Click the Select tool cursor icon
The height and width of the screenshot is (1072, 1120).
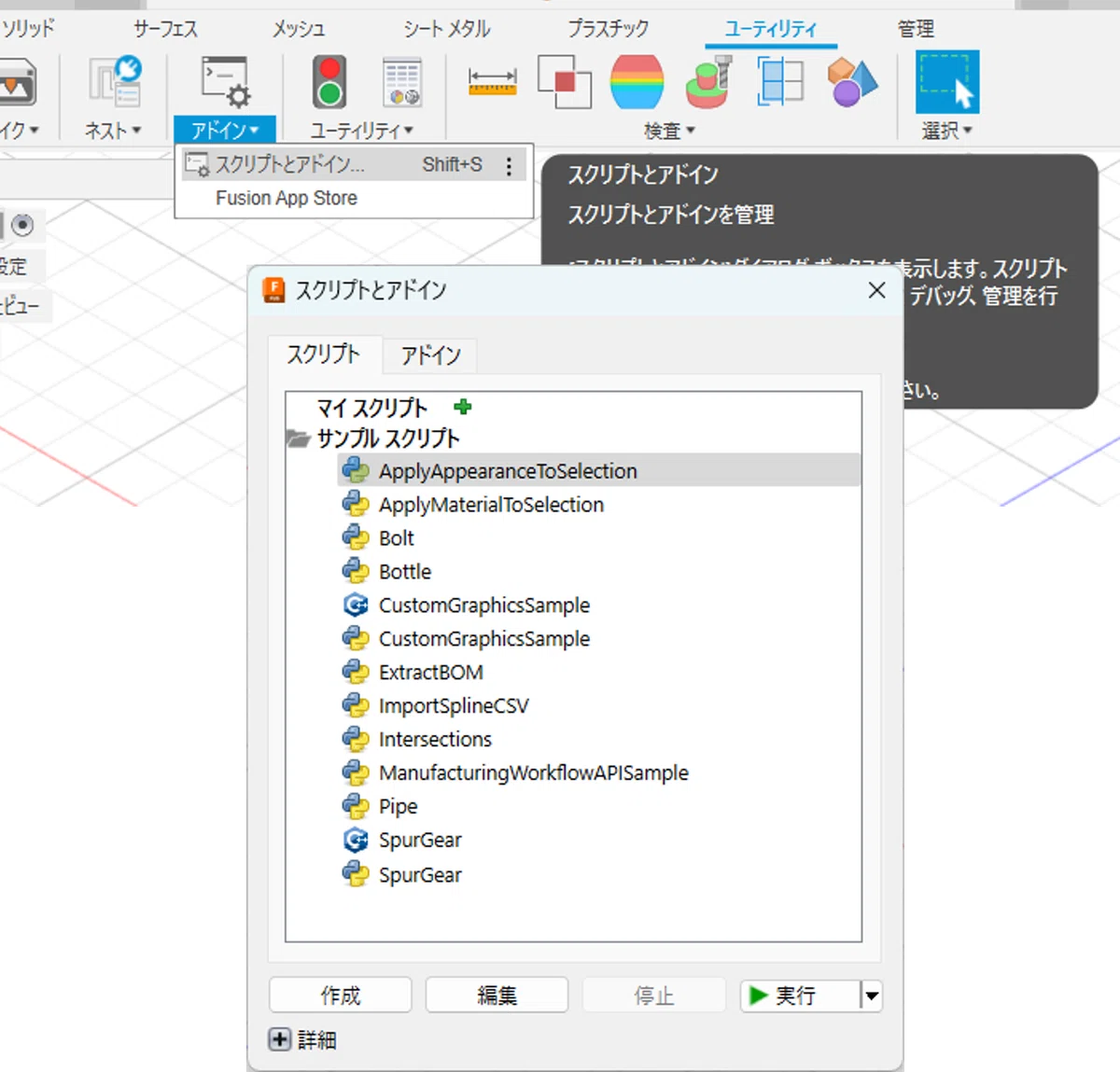click(x=947, y=82)
